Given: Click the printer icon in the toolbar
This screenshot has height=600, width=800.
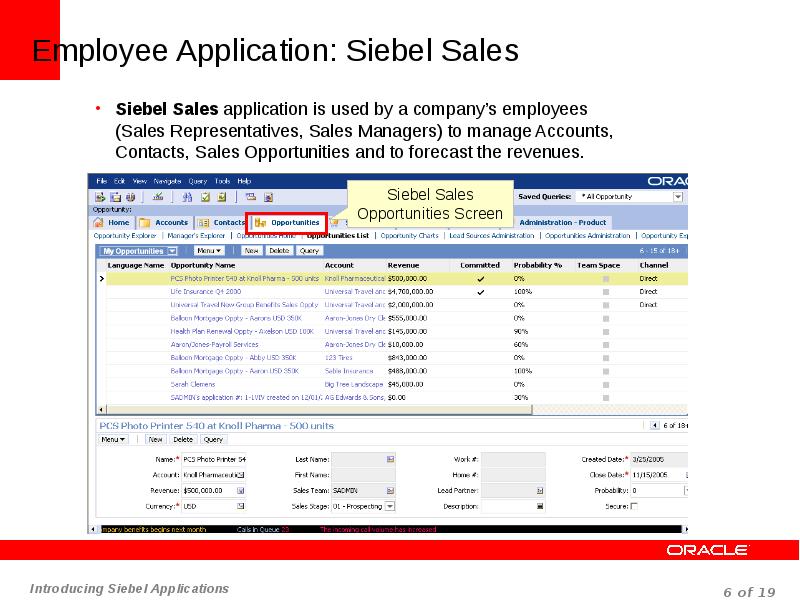Looking at the screenshot, I should pyautogui.click(x=250, y=197).
